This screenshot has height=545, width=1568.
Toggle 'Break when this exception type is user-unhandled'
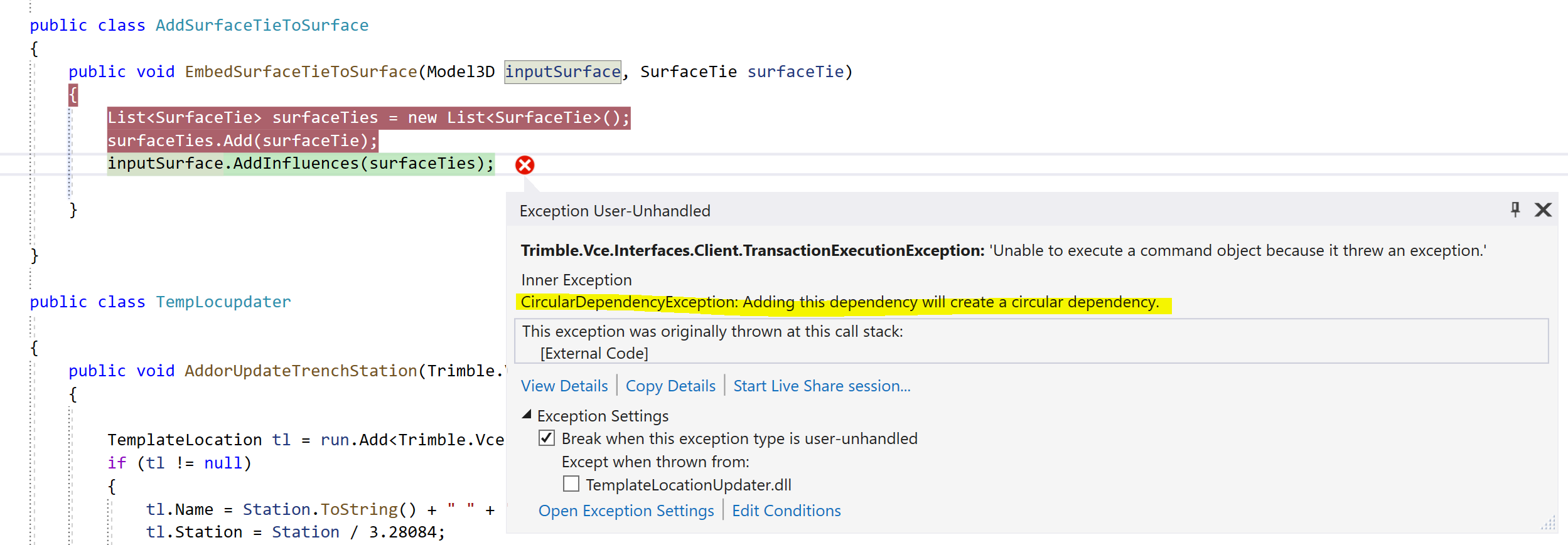tap(547, 438)
